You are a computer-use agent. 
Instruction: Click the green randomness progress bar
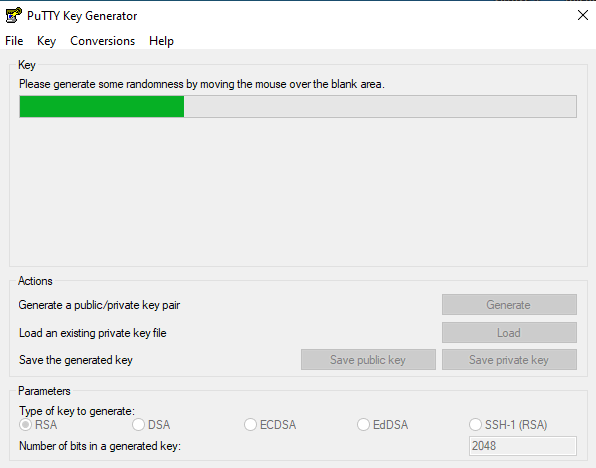coord(102,106)
